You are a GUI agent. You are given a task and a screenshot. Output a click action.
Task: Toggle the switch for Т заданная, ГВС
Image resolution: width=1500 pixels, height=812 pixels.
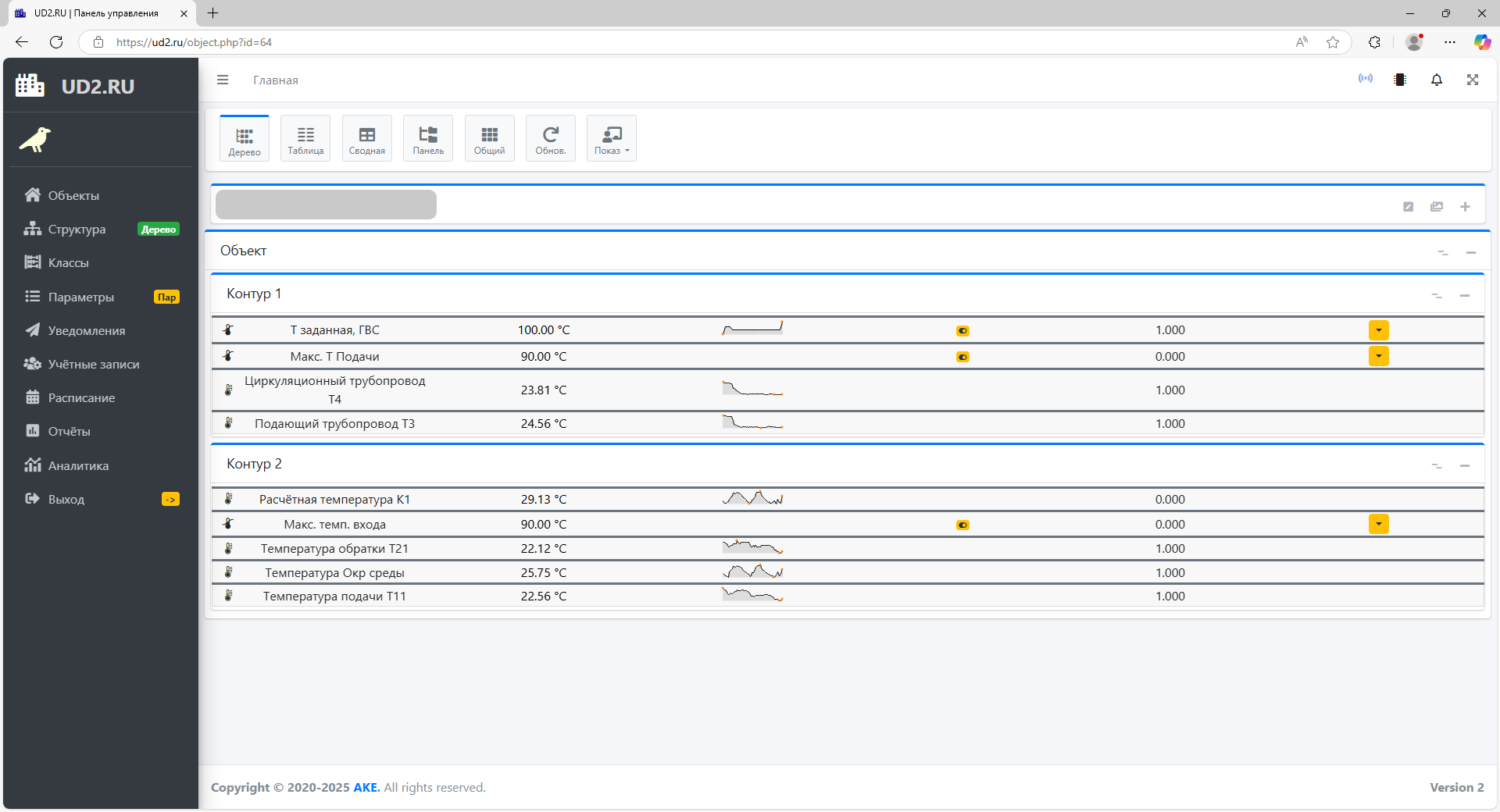point(962,331)
